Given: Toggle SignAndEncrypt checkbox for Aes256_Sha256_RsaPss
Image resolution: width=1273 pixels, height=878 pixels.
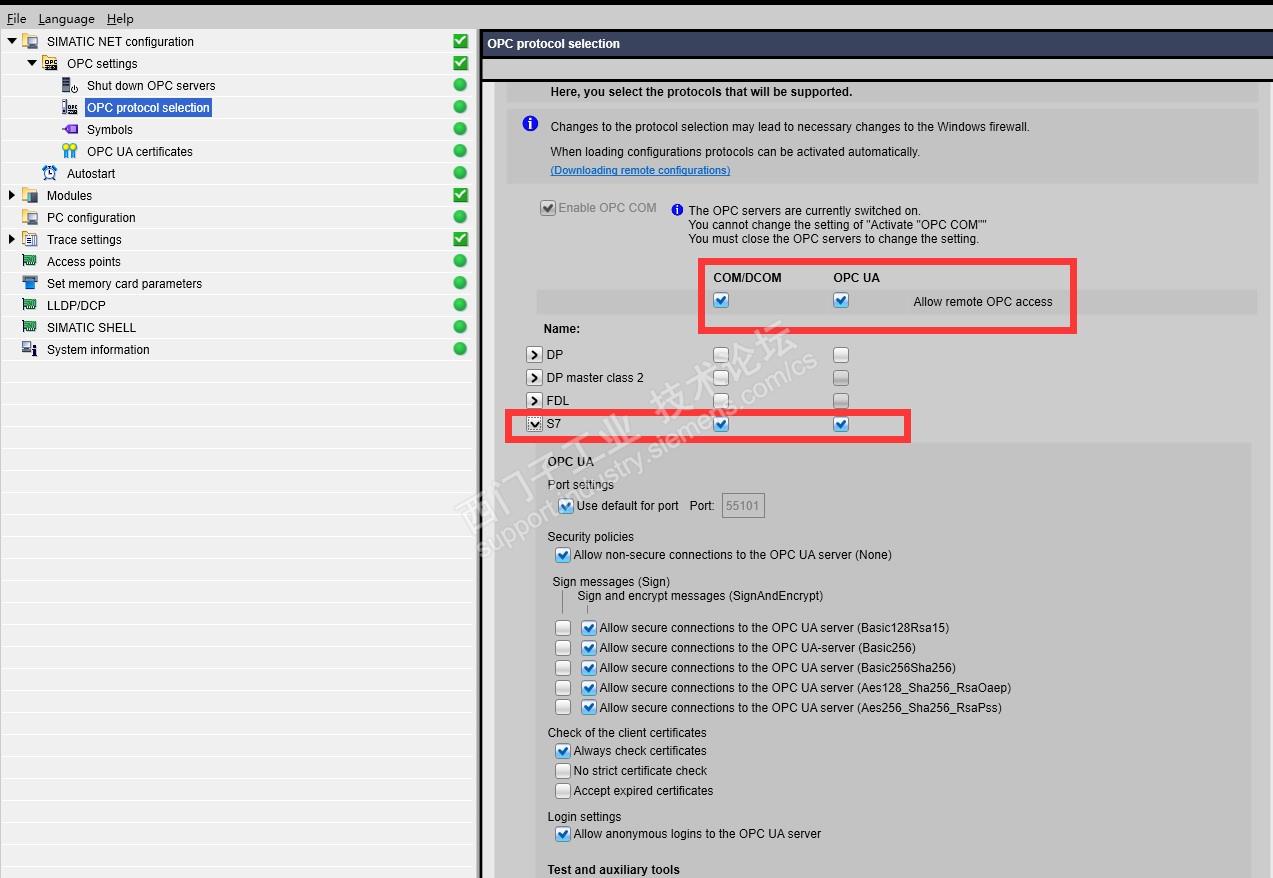Looking at the screenshot, I should coord(589,708).
